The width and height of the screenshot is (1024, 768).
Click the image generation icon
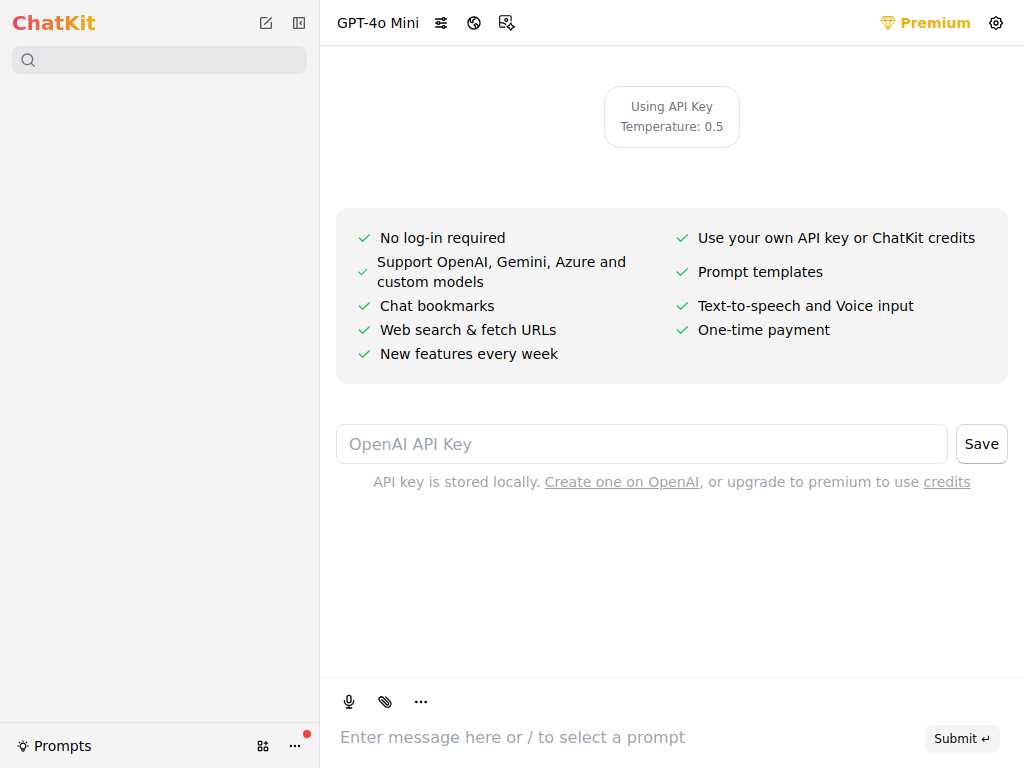pyautogui.click(x=507, y=23)
